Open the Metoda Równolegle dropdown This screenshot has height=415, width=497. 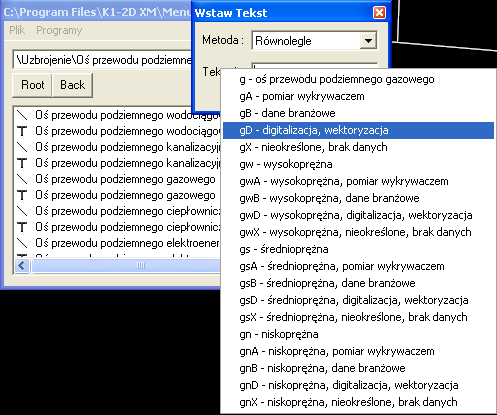pyautogui.click(x=368, y=41)
